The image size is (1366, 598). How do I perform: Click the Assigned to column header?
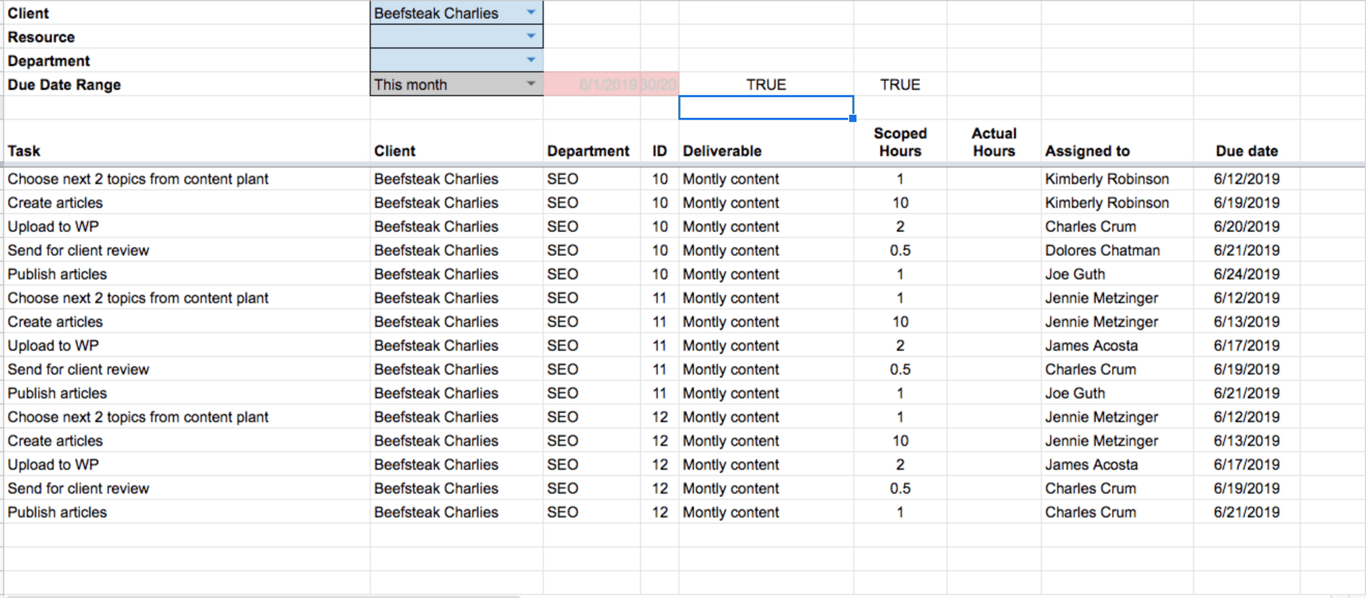[1087, 151]
